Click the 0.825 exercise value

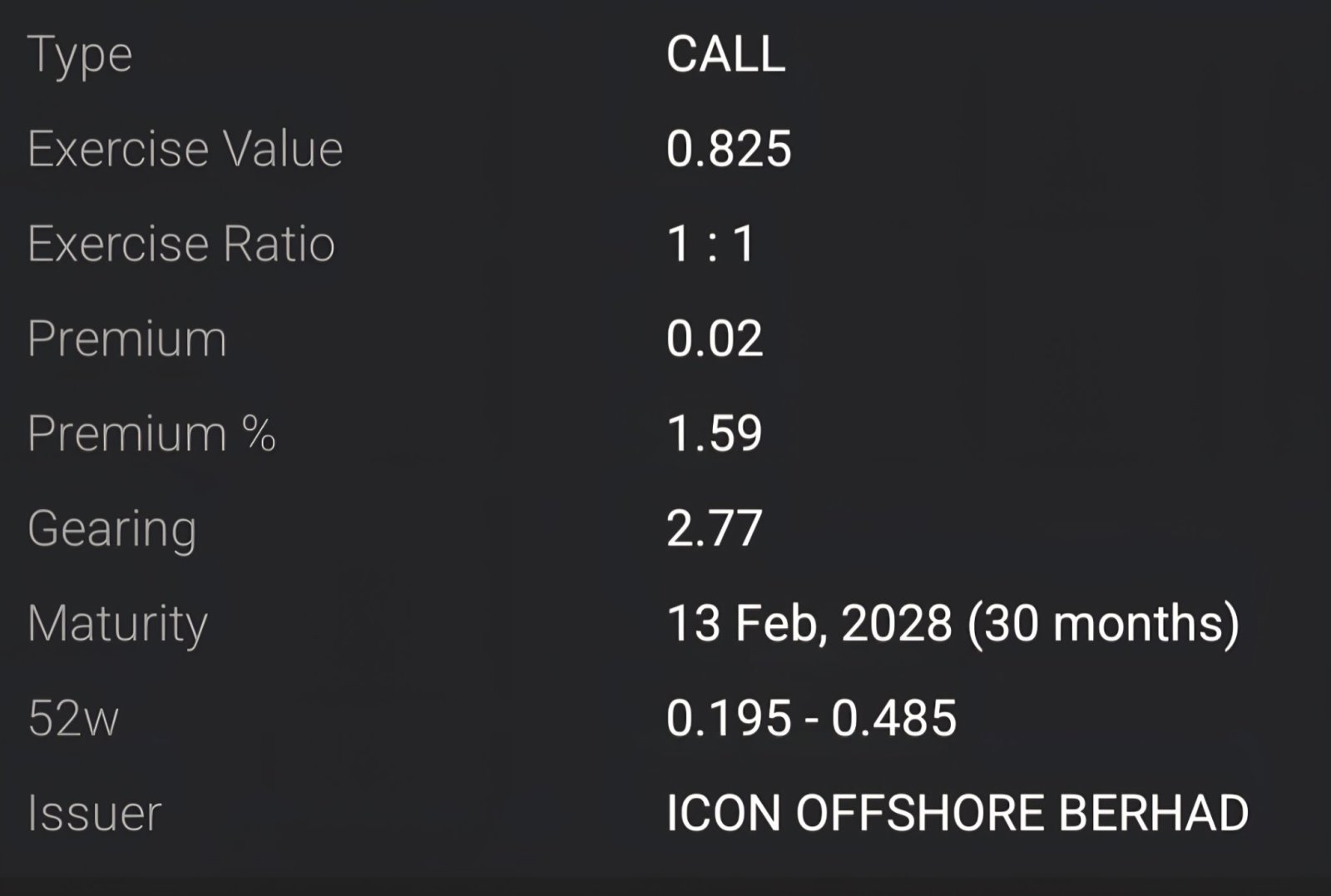coord(729,150)
